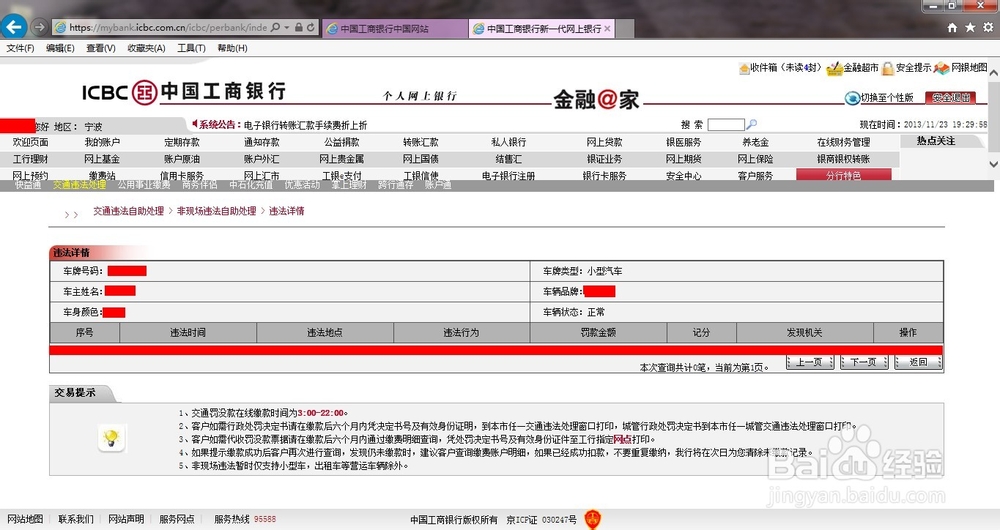The height and width of the screenshot is (530, 1000).
Task: Click the search magnifier beside 搜索 box
Action: (751, 124)
